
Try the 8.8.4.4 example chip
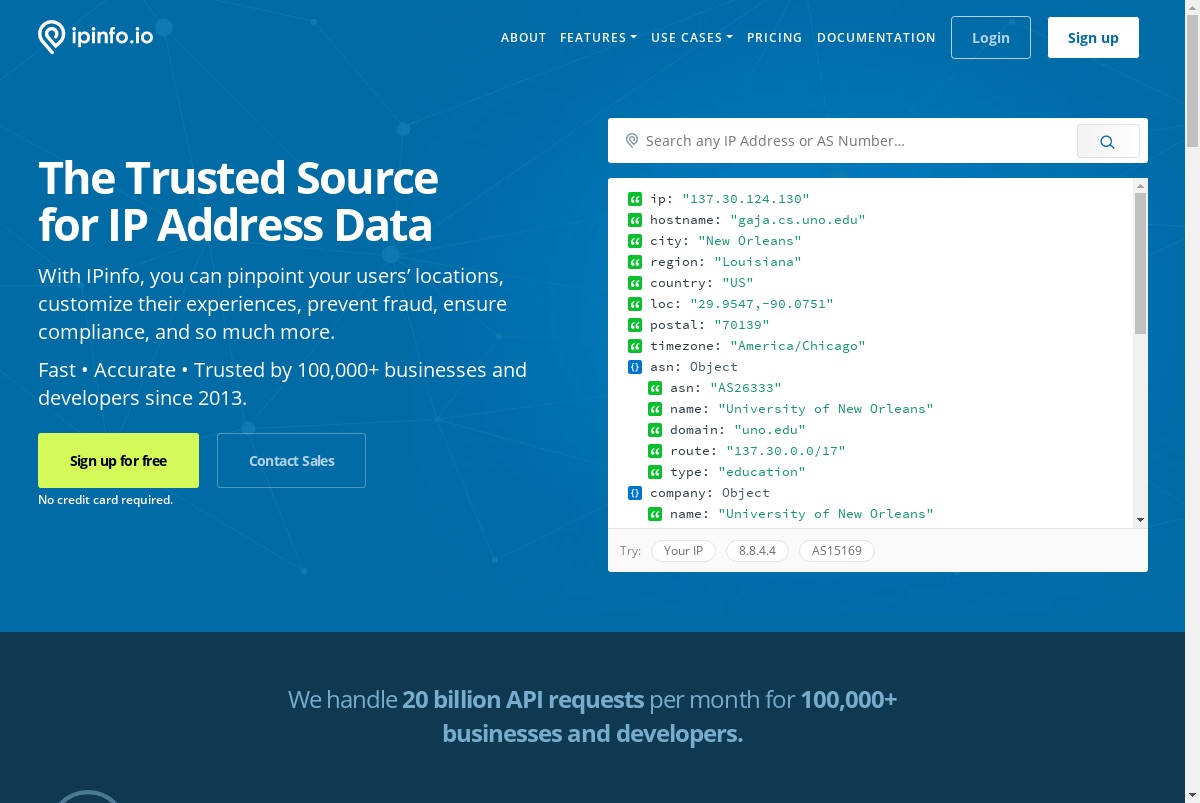pyautogui.click(x=757, y=551)
